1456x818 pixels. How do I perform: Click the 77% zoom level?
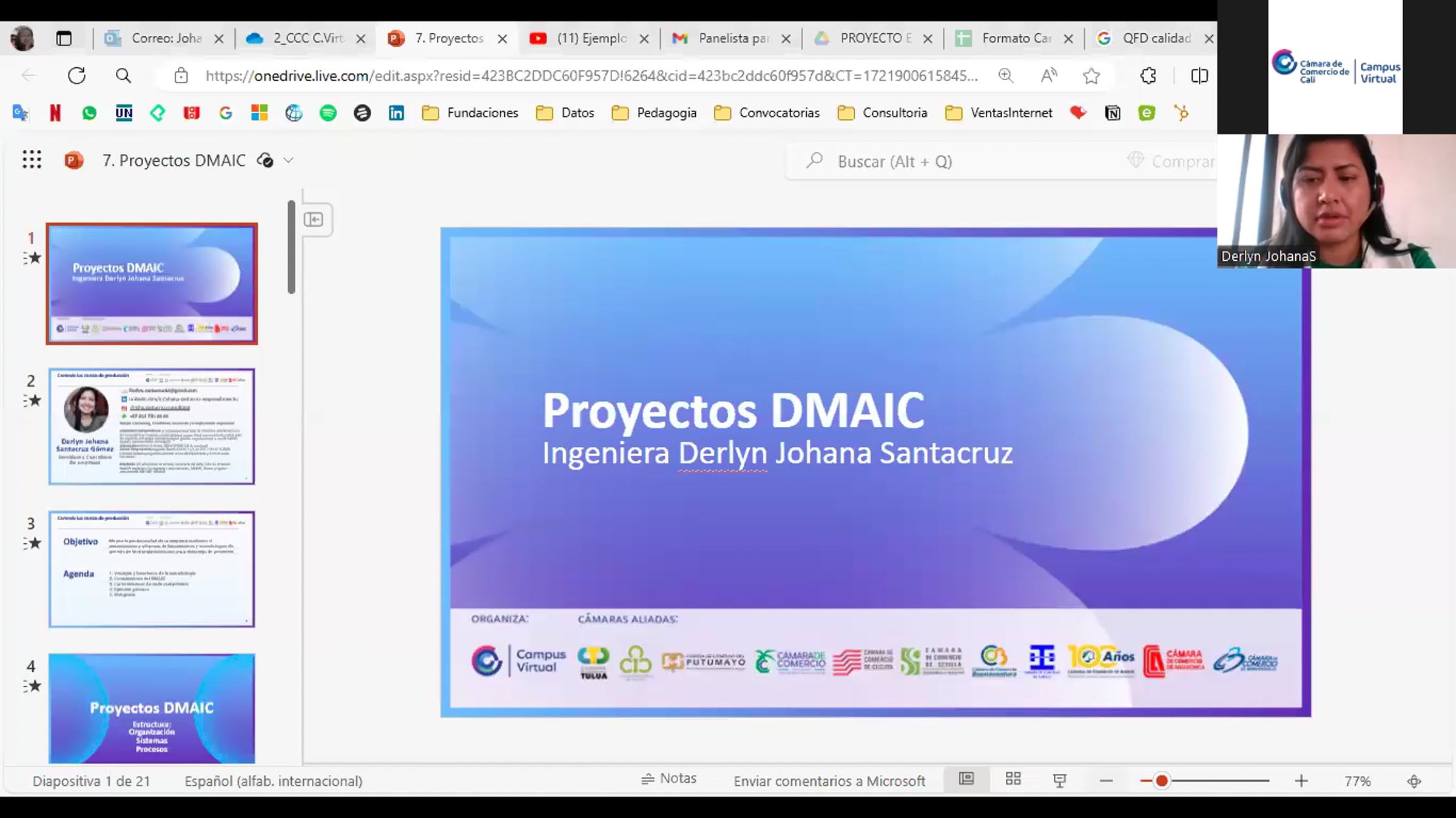point(1358,781)
